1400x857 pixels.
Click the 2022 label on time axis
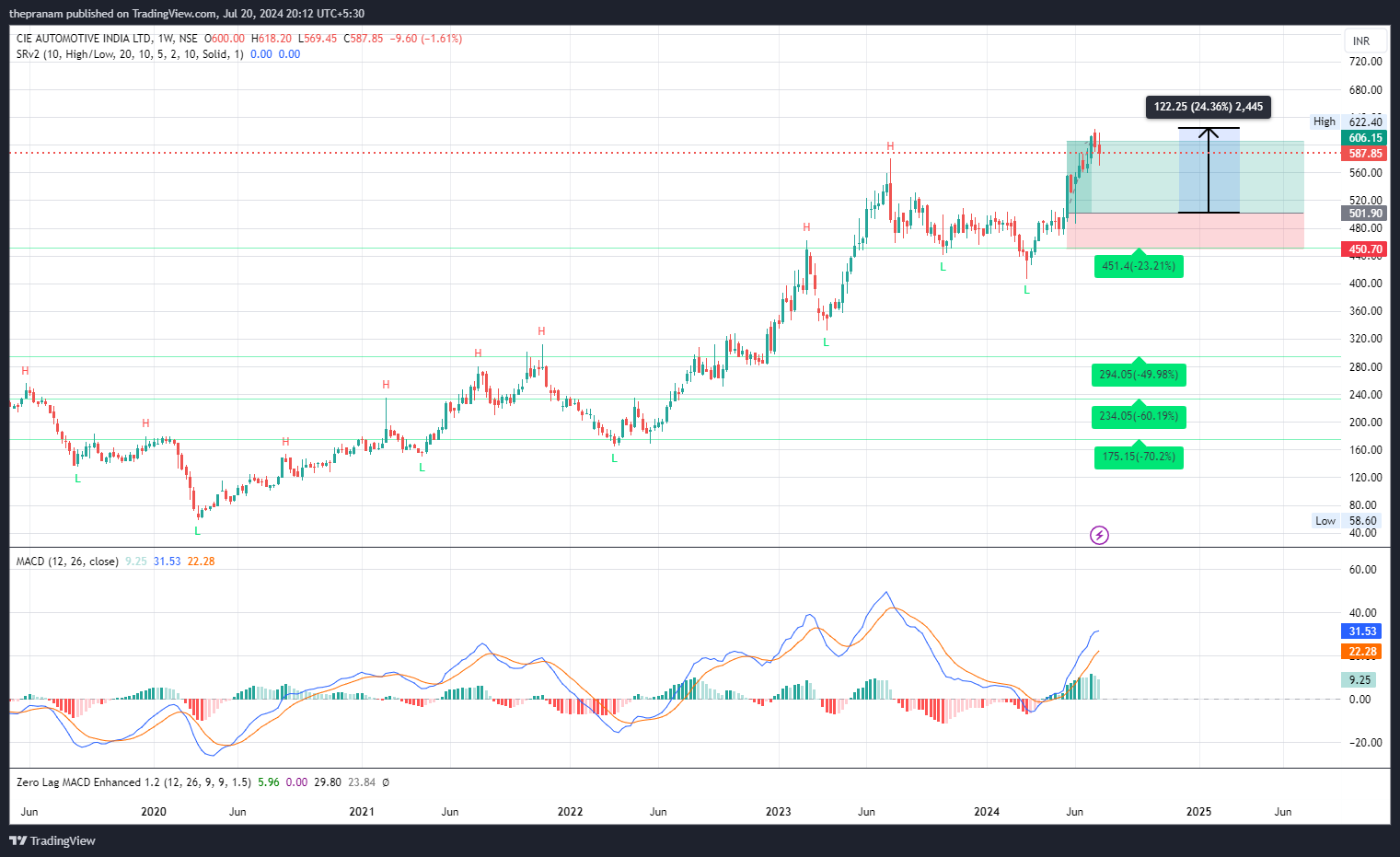click(x=570, y=812)
